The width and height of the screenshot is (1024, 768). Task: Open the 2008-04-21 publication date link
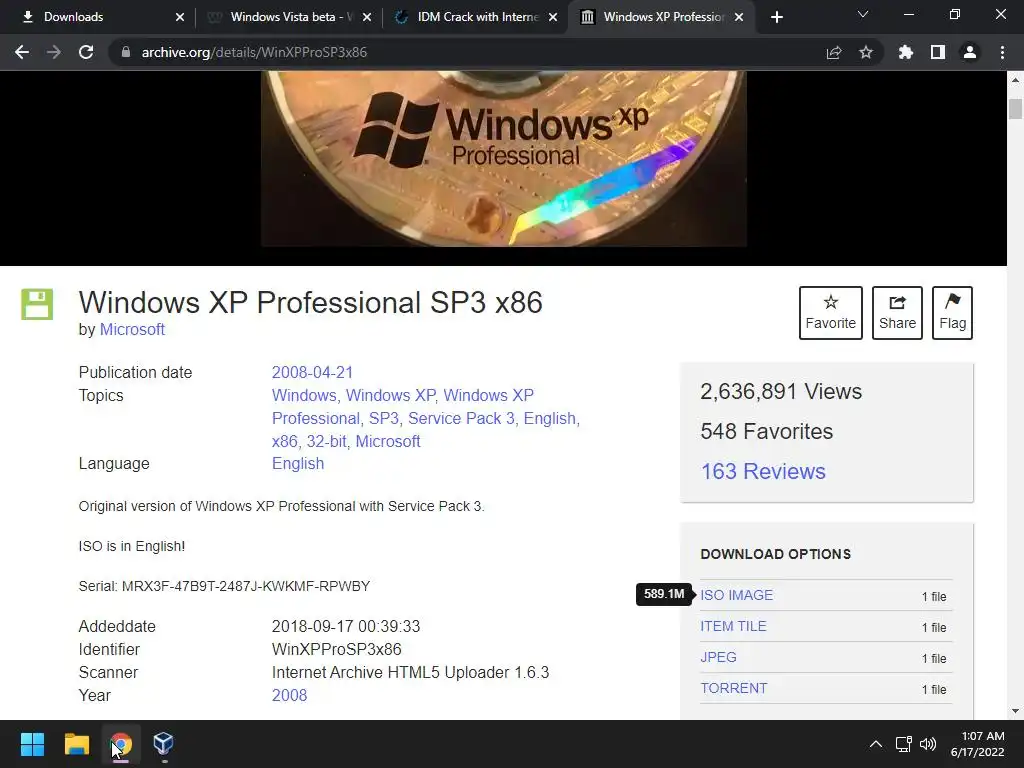(x=312, y=372)
